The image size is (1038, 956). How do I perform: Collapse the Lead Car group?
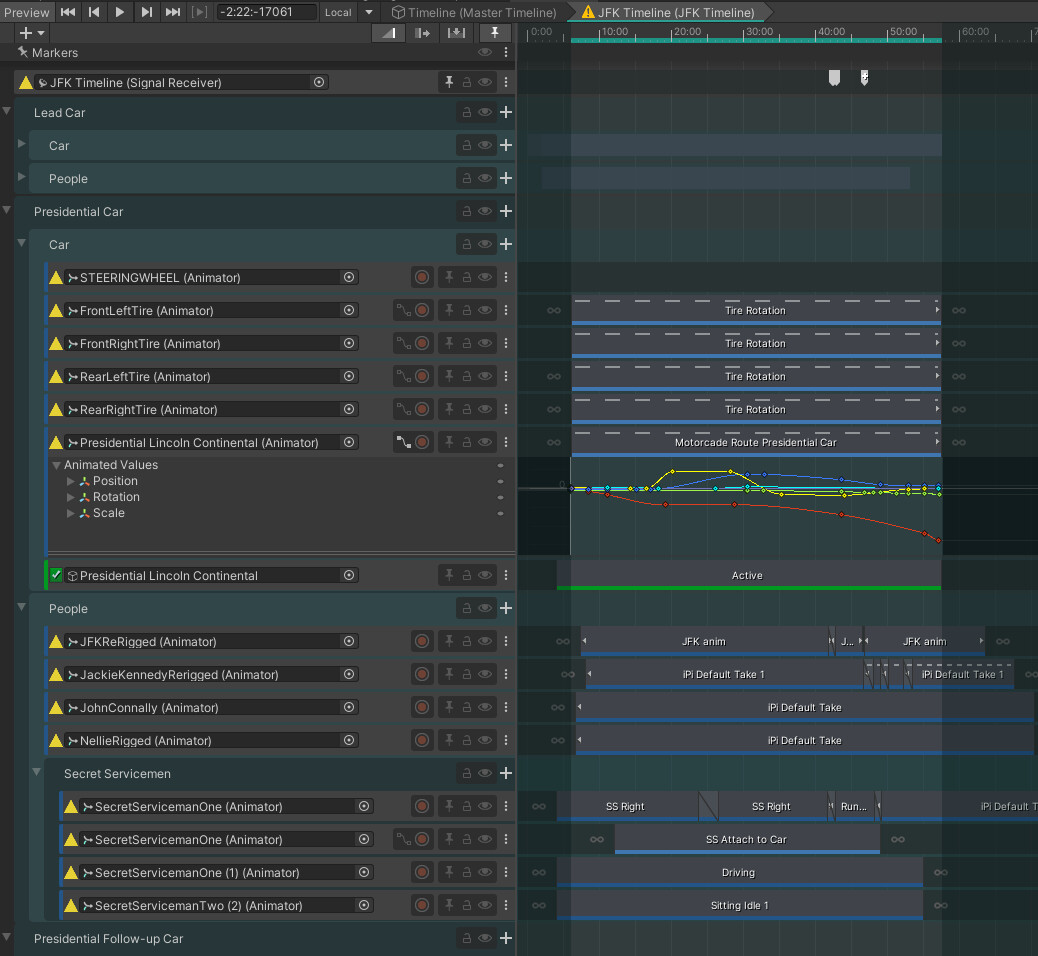coord(7,111)
